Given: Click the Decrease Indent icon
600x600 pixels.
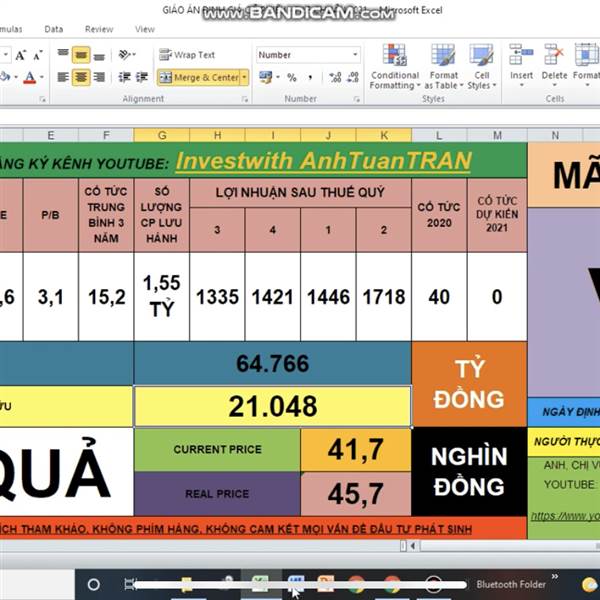Looking at the screenshot, I should coord(124,77).
